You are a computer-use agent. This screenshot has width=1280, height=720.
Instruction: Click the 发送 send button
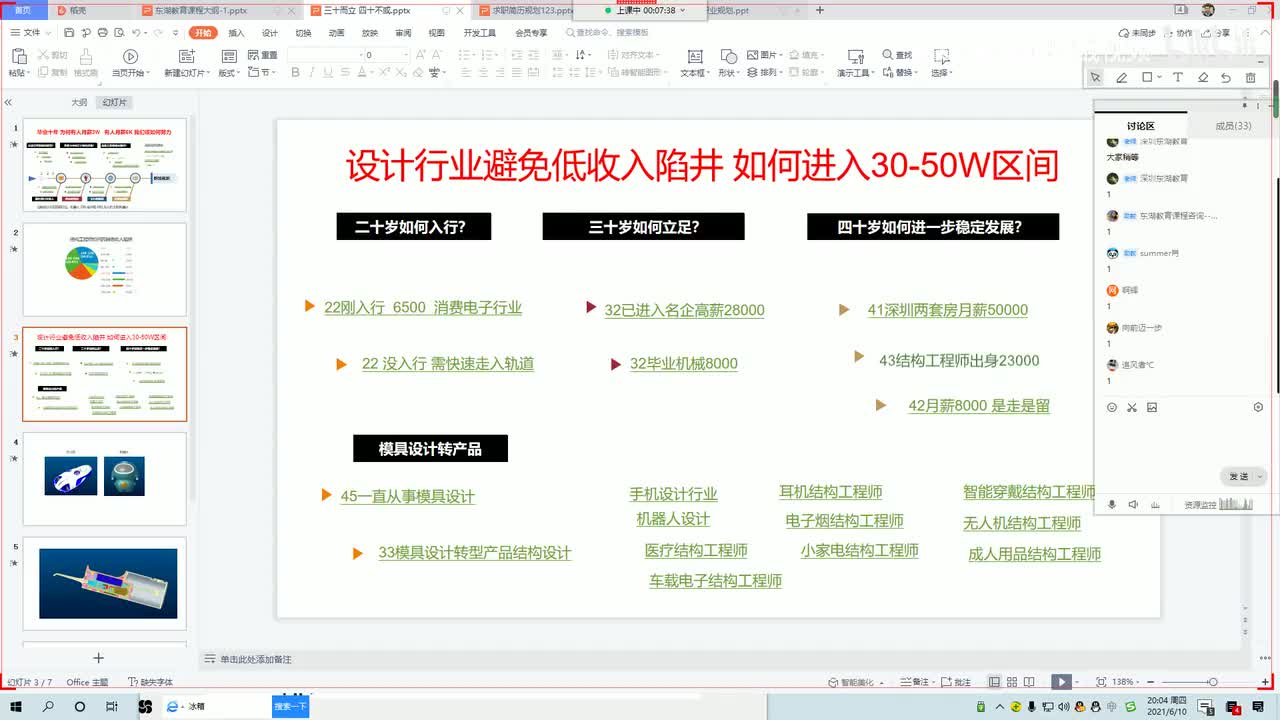coord(1238,476)
